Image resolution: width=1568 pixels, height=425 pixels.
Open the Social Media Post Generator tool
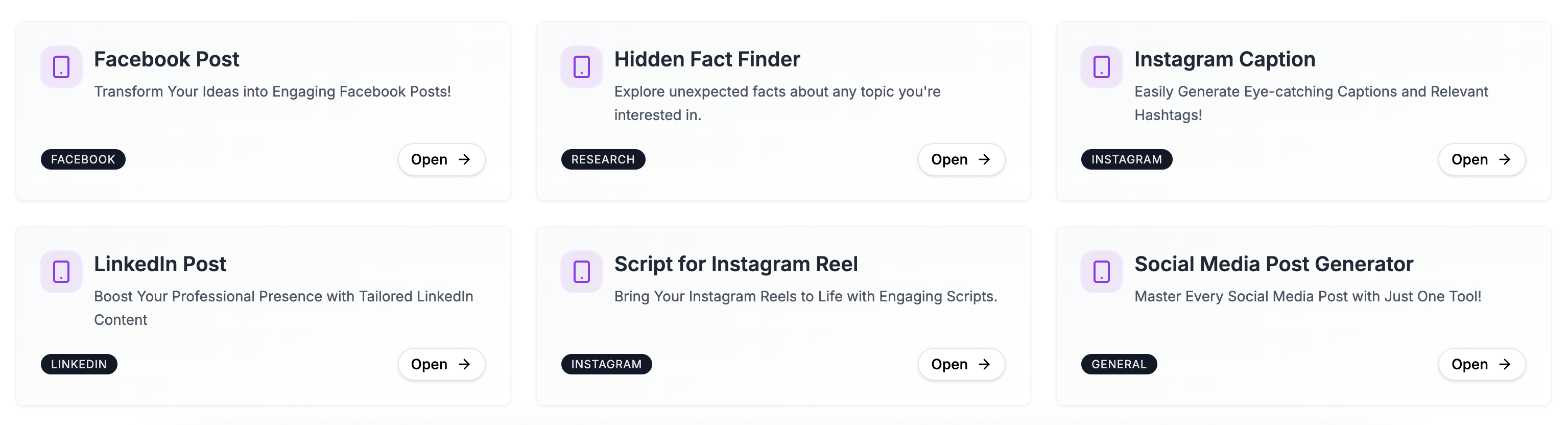[x=1482, y=364]
